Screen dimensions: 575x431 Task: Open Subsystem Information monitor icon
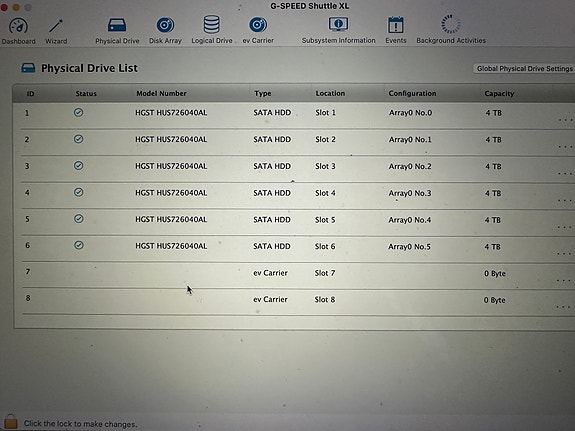(x=338, y=24)
